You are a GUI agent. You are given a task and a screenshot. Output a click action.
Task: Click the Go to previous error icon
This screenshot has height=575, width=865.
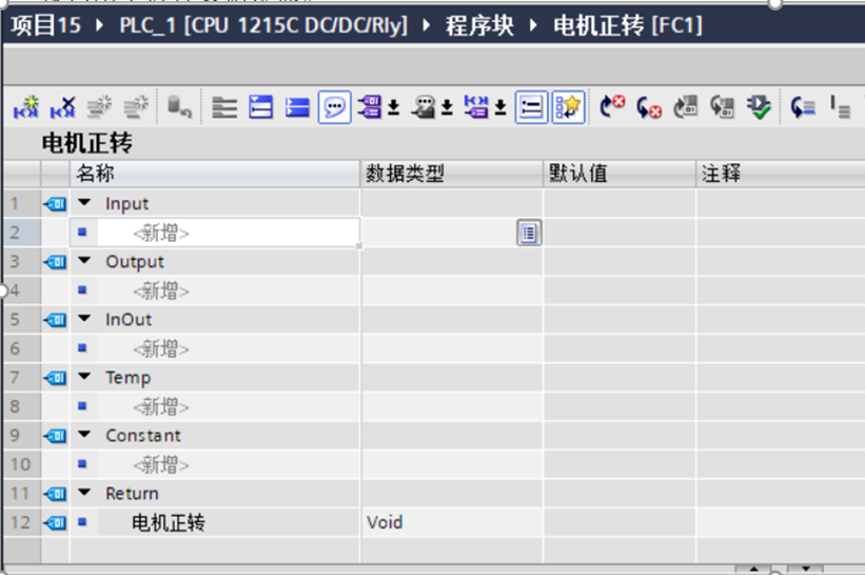649,107
